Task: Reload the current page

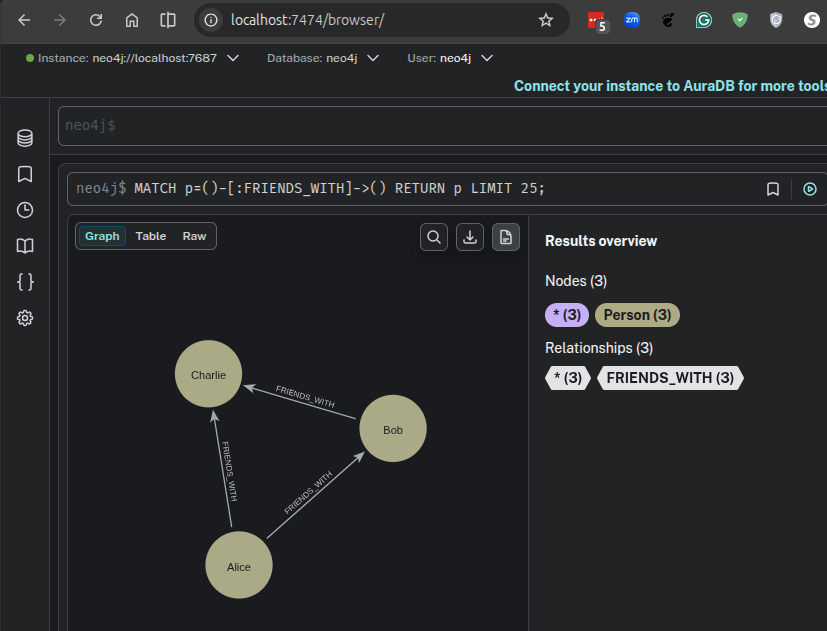Action: tap(95, 20)
